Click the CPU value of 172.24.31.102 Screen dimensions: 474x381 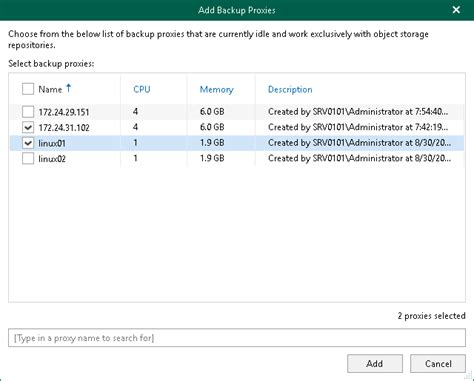click(135, 127)
